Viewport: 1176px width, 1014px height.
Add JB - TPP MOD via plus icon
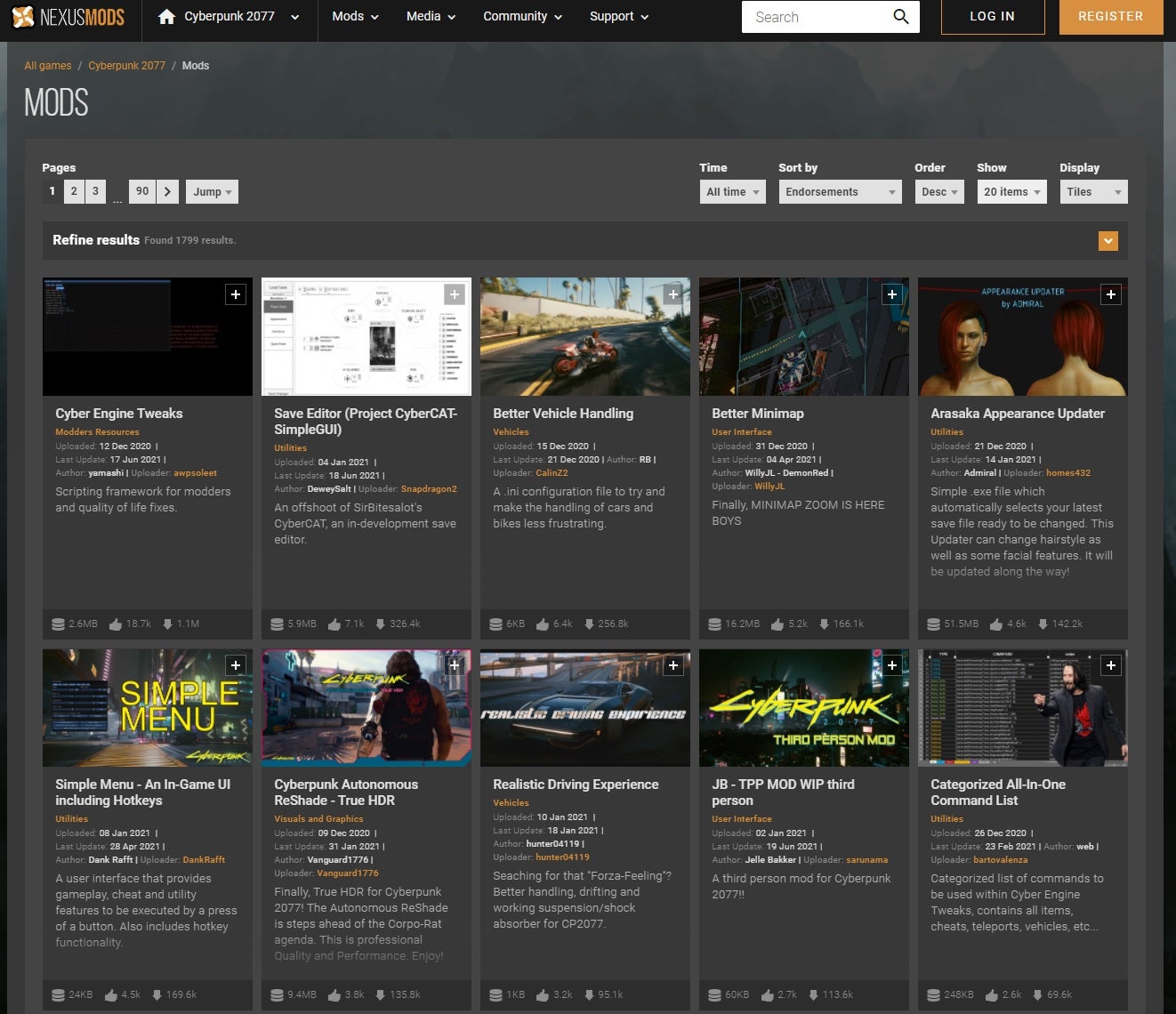tap(892, 665)
